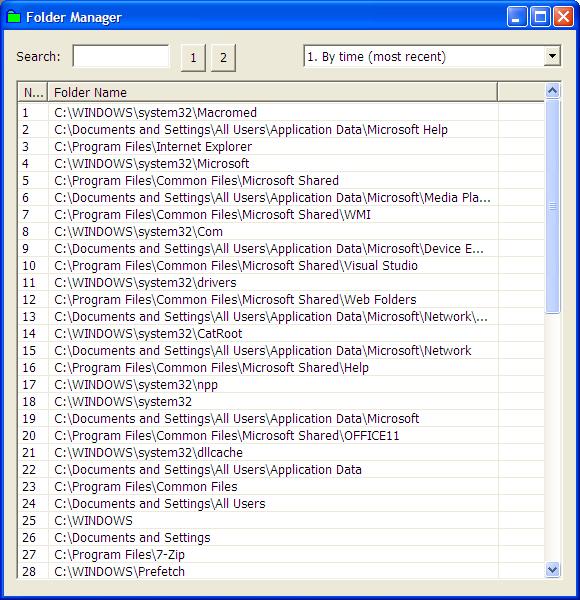The image size is (580, 600).
Task: Click the N... column header
Action: click(x=33, y=92)
